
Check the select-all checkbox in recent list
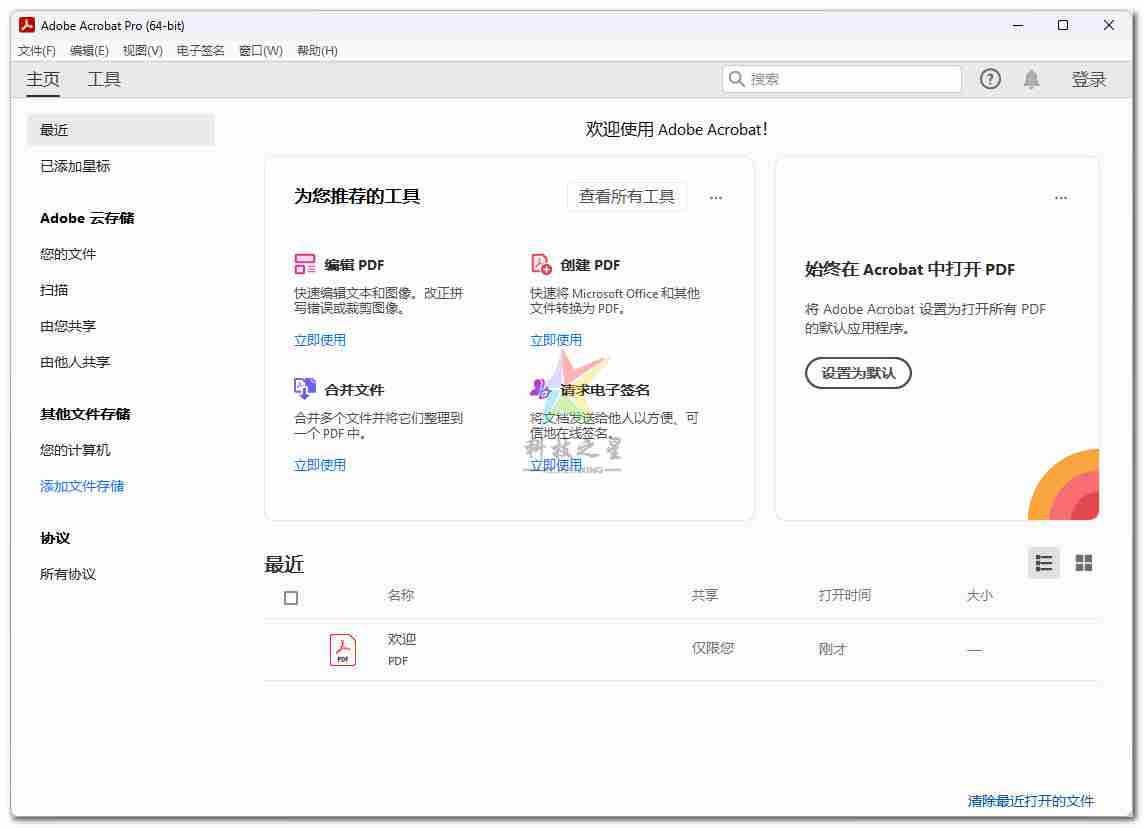291,598
